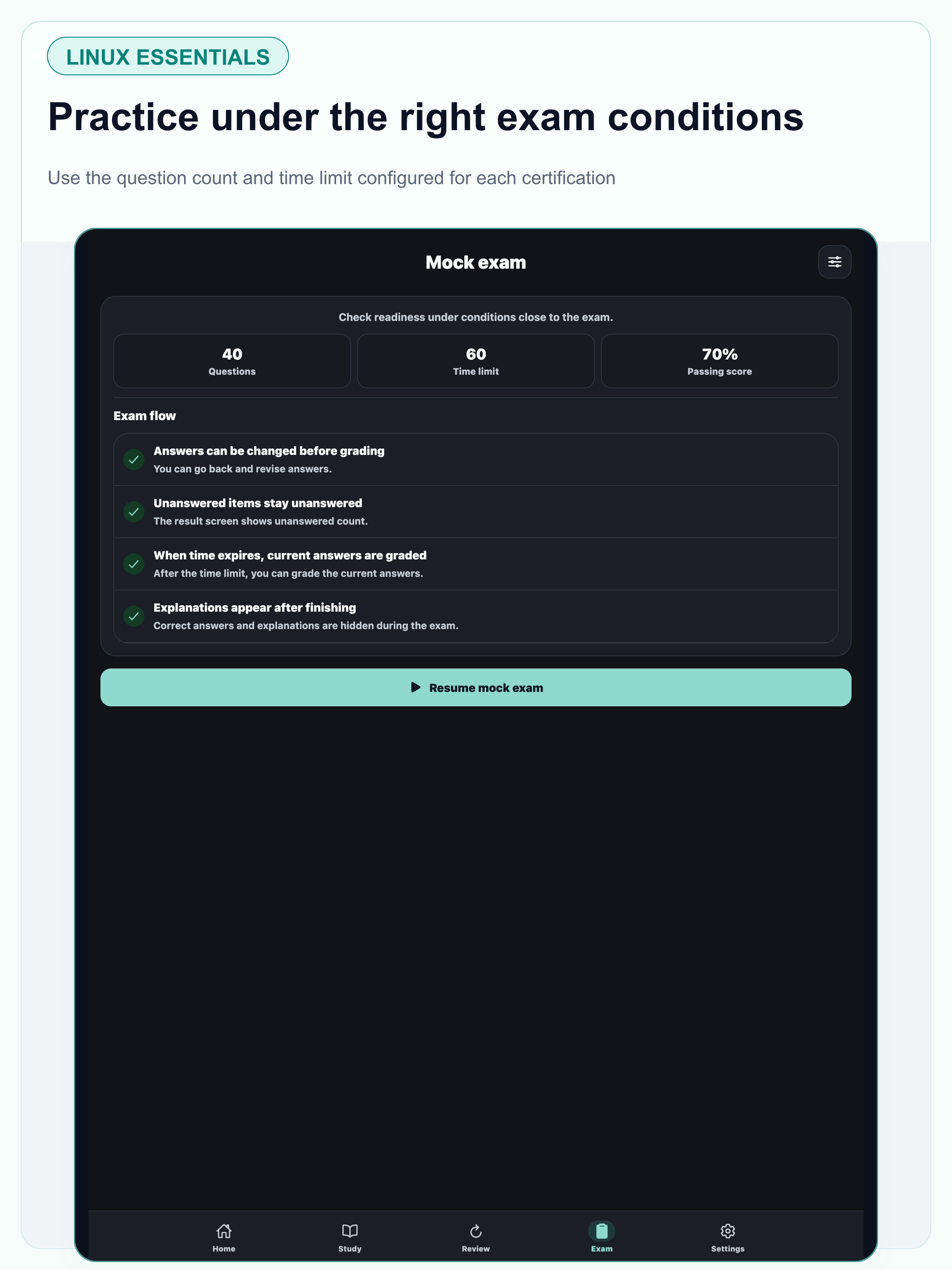The height and width of the screenshot is (1270, 952).
Task: Select the Explanations appear after finishing row
Action: coord(476,616)
